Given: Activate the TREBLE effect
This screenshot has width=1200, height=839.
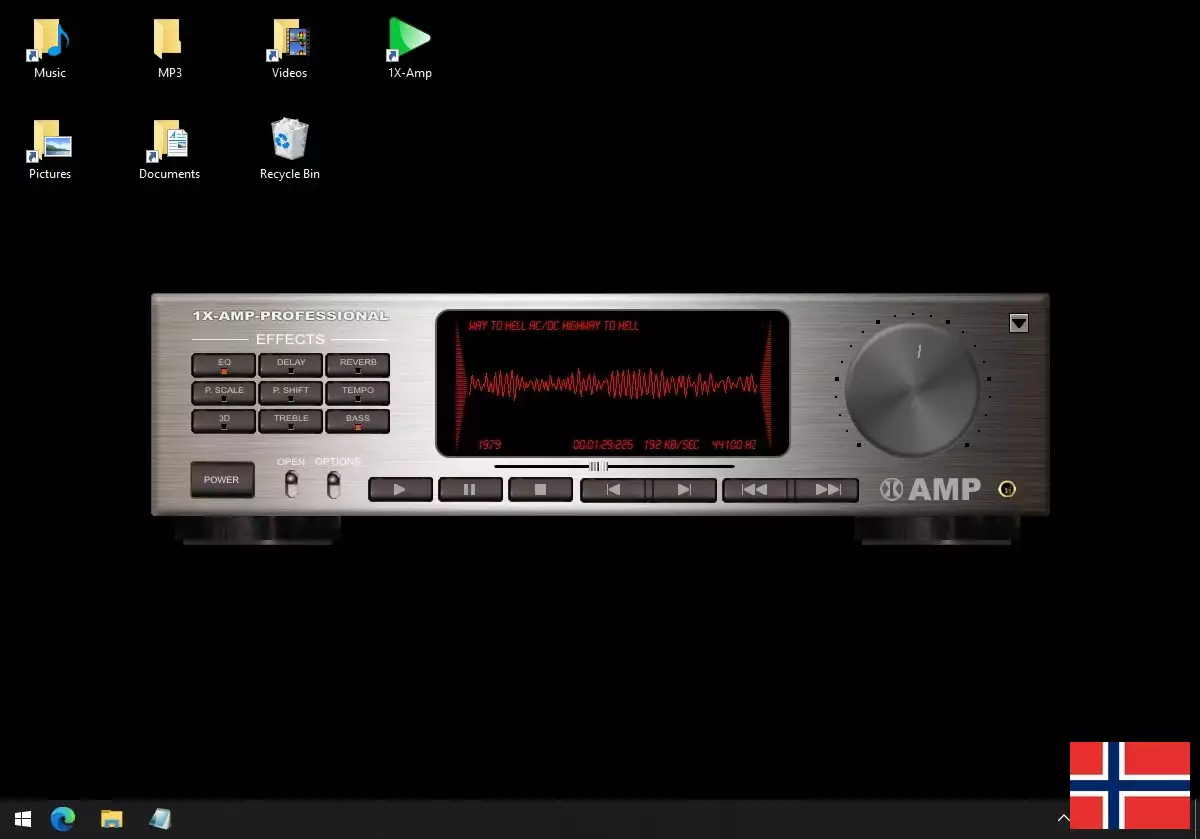Looking at the screenshot, I should (290, 419).
